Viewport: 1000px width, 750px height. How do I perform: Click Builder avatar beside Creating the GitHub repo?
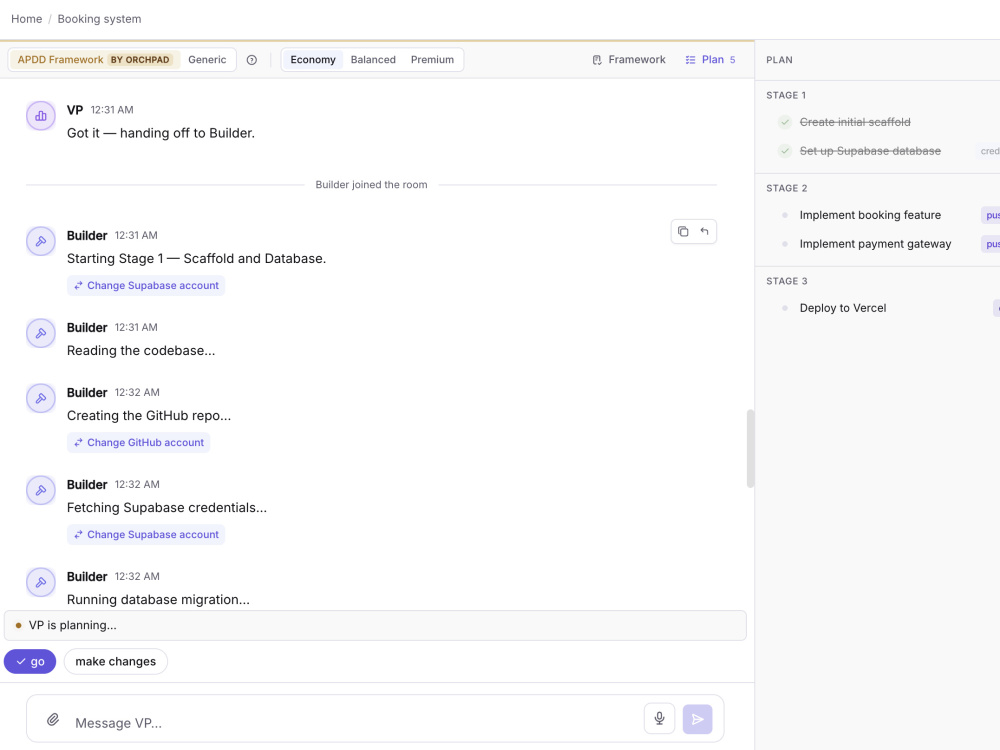(x=41, y=399)
